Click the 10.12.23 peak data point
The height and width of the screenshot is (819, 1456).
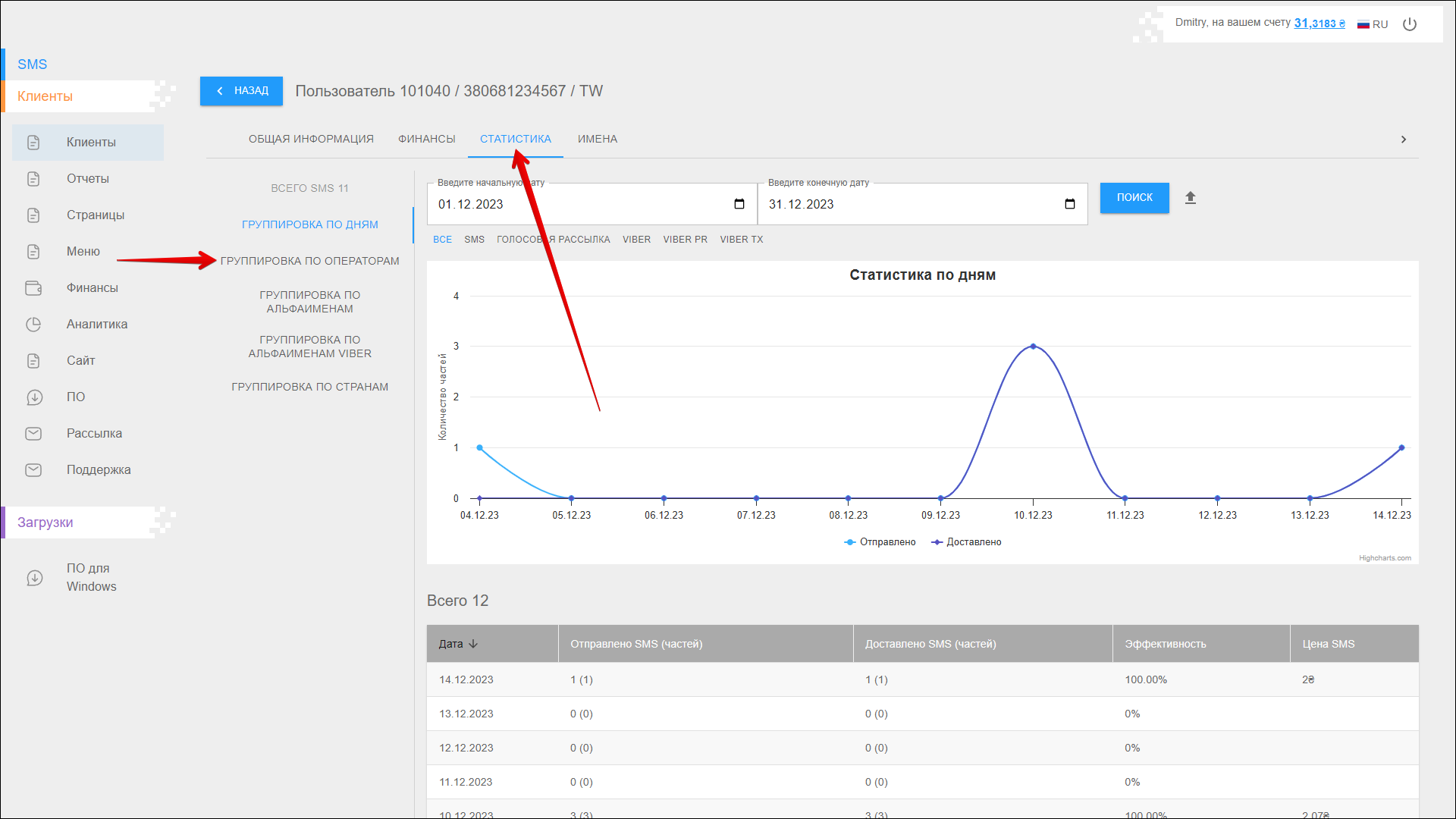[1033, 347]
